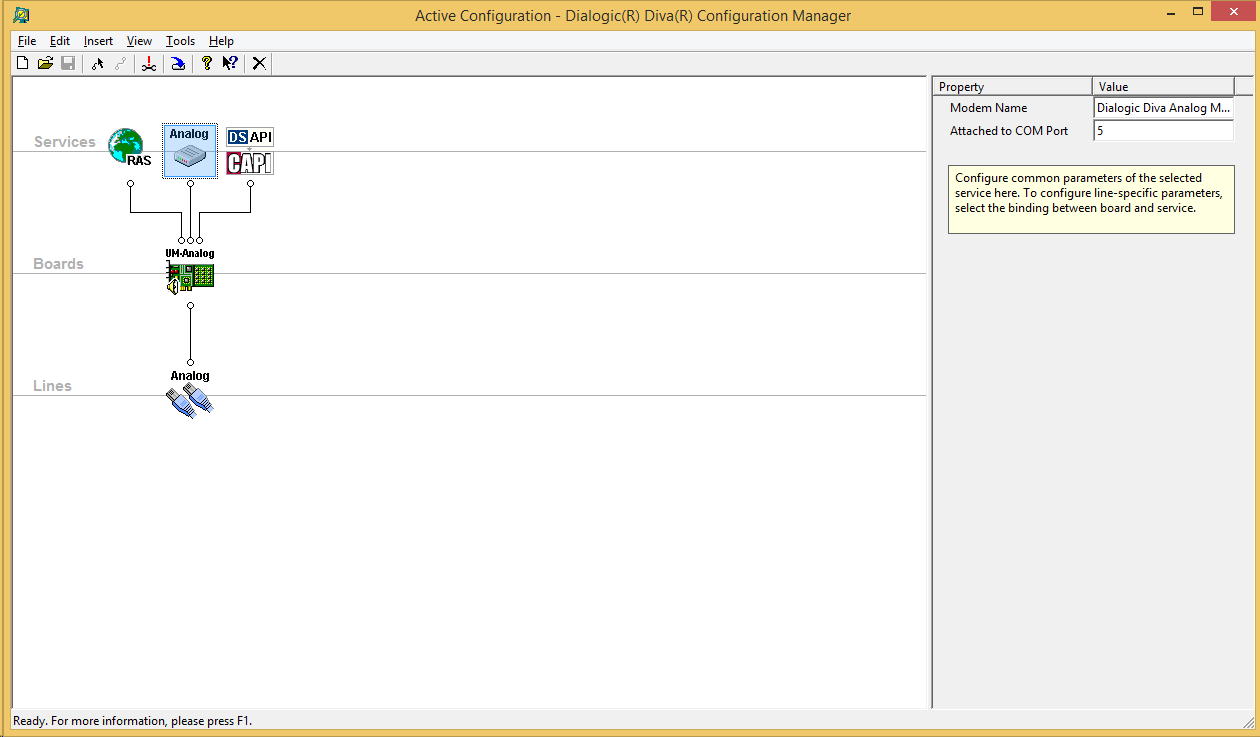Click the Value column header
Image resolution: width=1260 pixels, height=737 pixels.
click(x=1163, y=87)
